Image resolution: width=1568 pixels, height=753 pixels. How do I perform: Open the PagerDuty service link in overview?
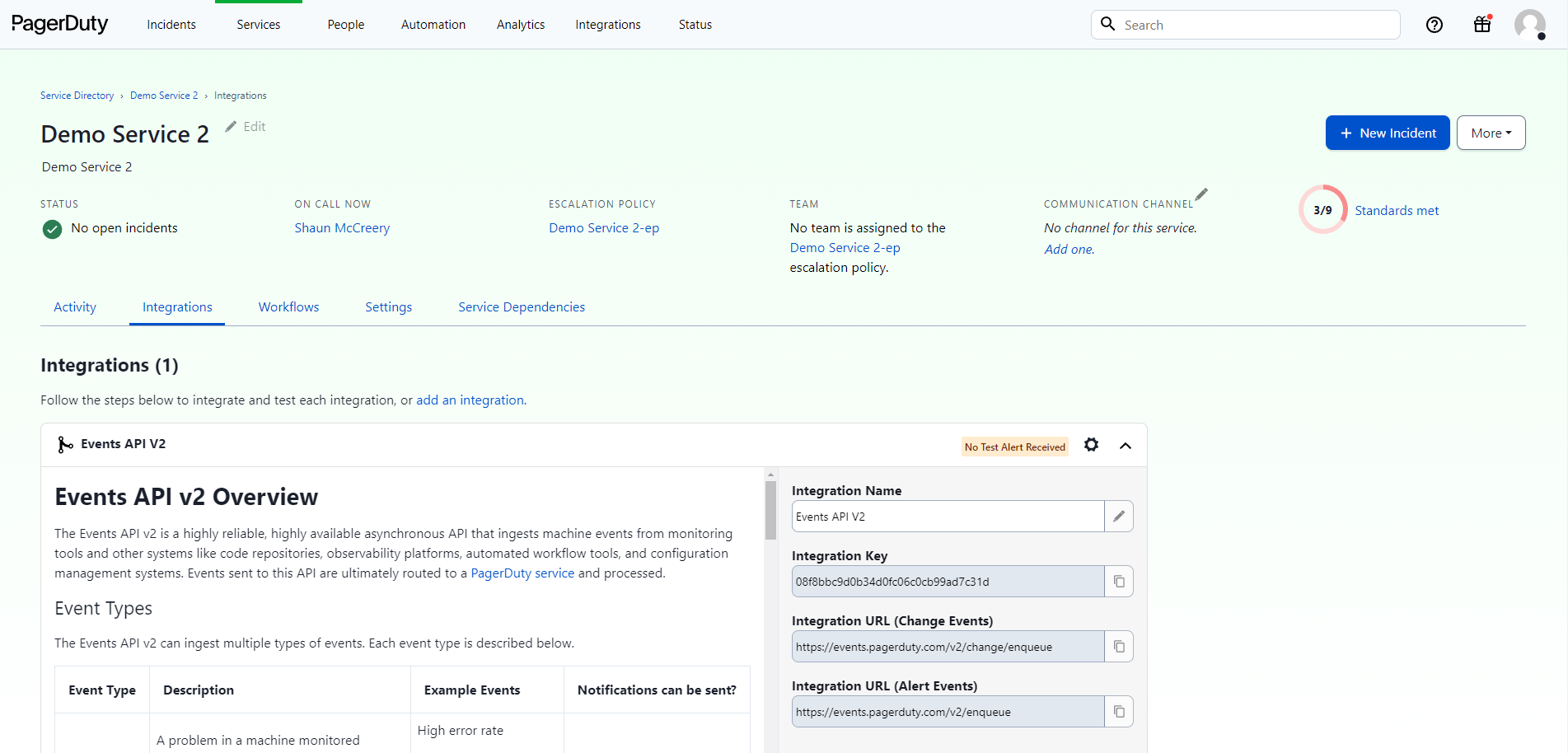[522, 573]
